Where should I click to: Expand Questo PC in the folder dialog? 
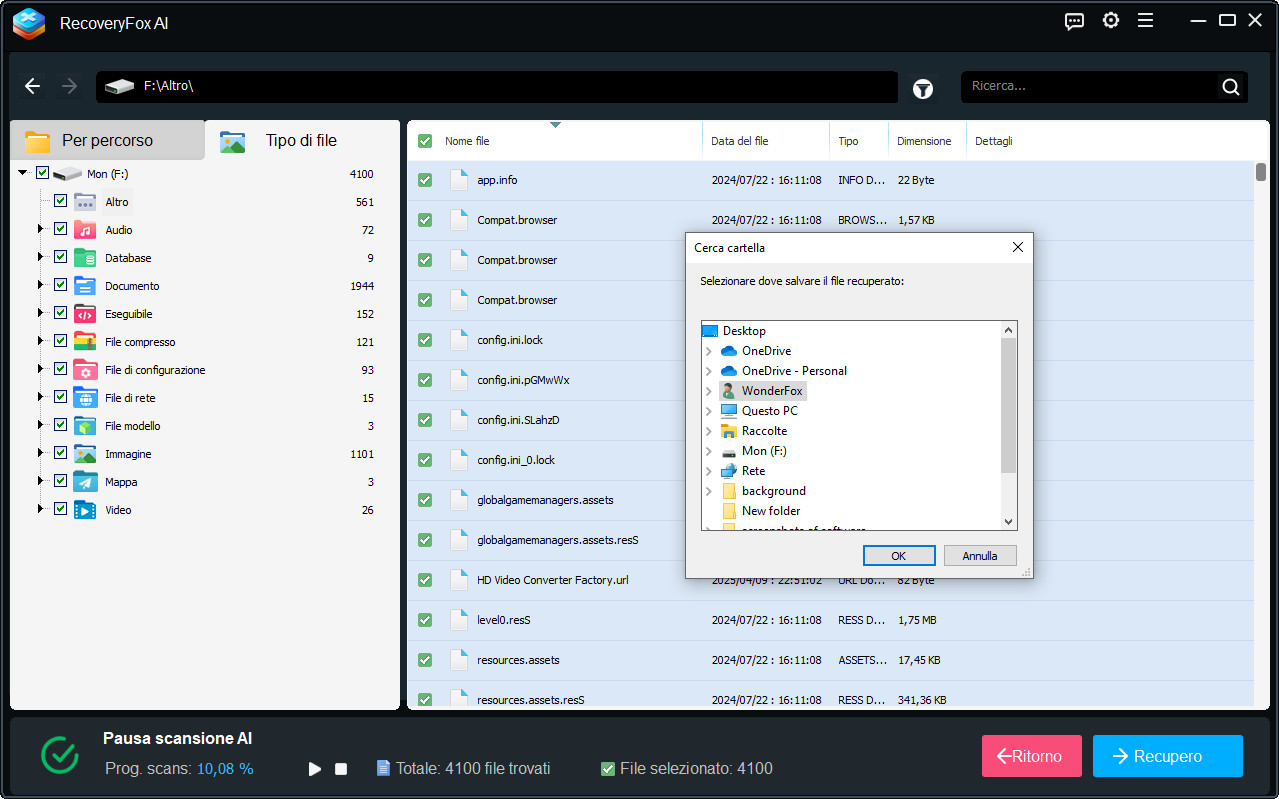point(709,411)
